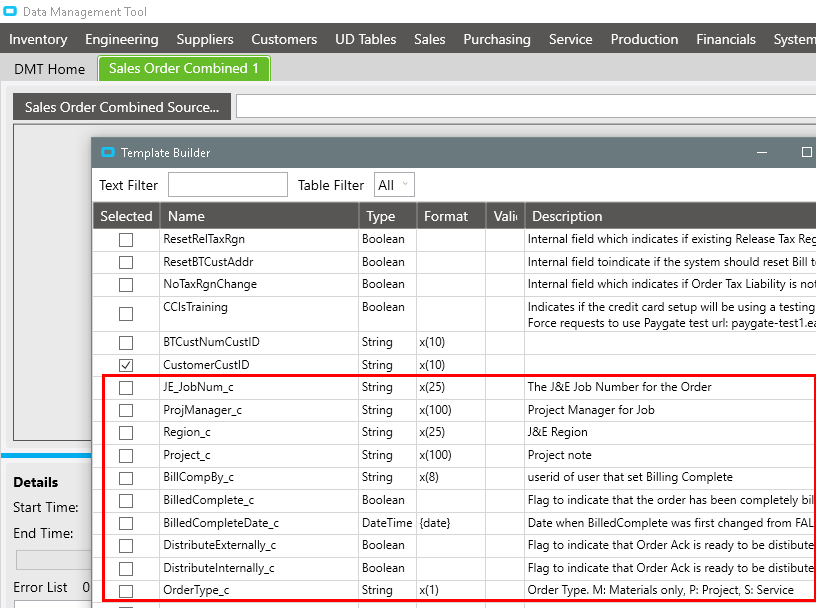Screen dimensions: 816x608
Task: Open the Sales menu
Action: tap(429, 39)
